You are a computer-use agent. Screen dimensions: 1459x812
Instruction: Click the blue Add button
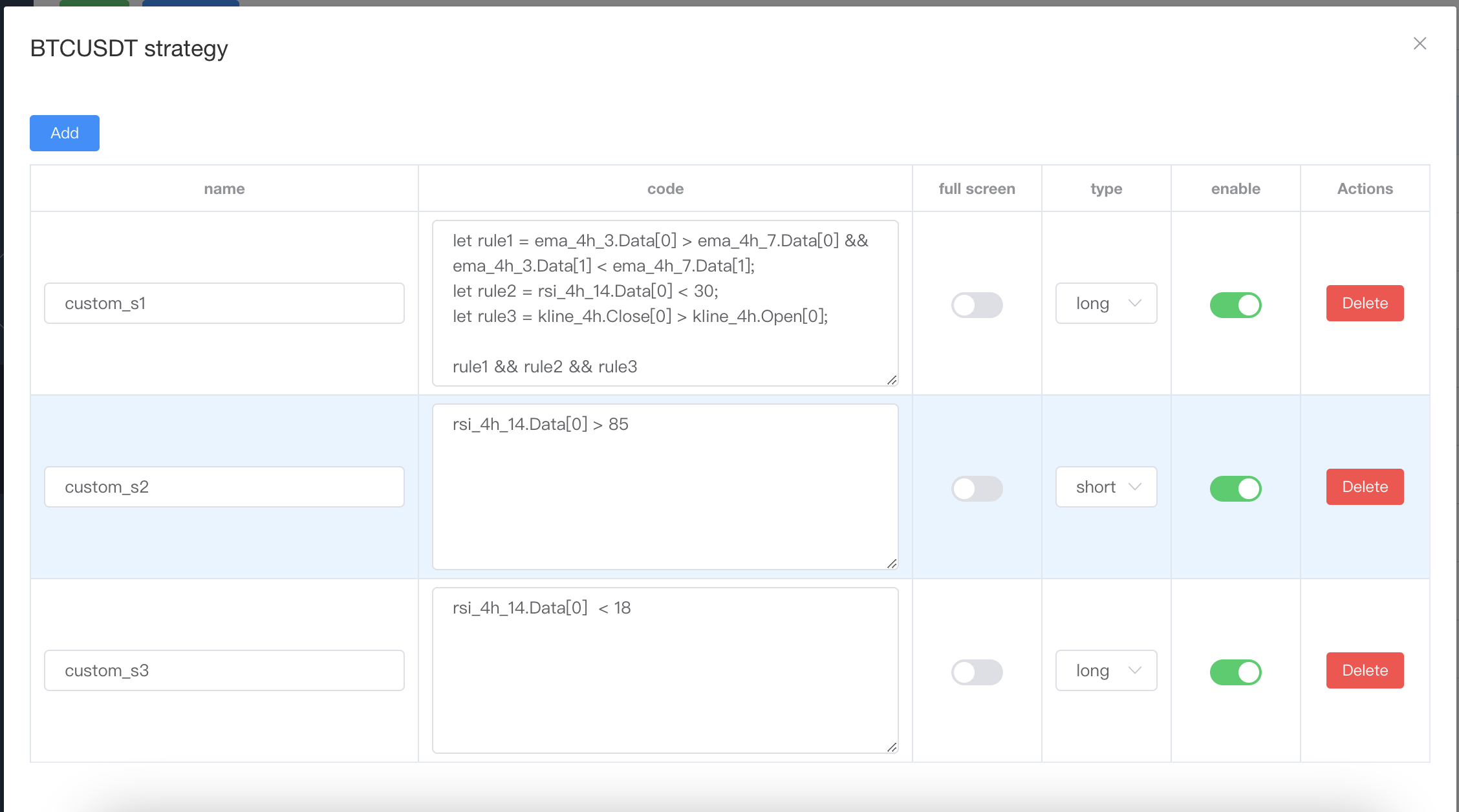(x=65, y=133)
